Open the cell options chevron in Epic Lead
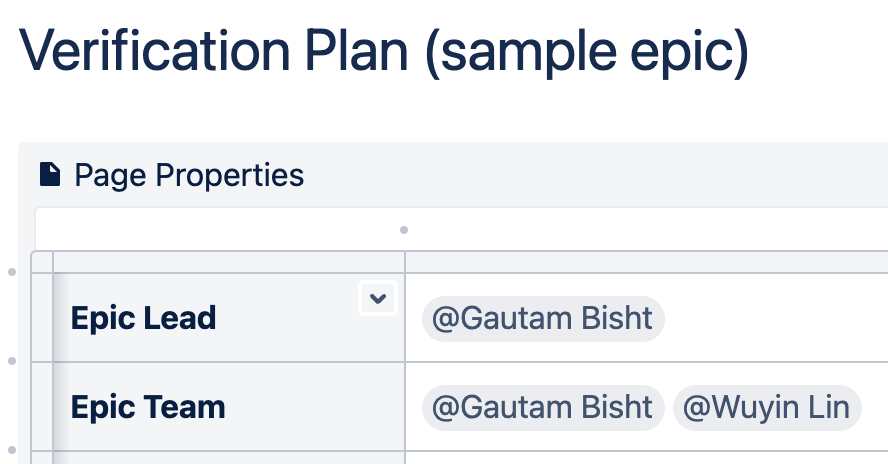The height and width of the screenshot is (464, 888). pos(378,298)
